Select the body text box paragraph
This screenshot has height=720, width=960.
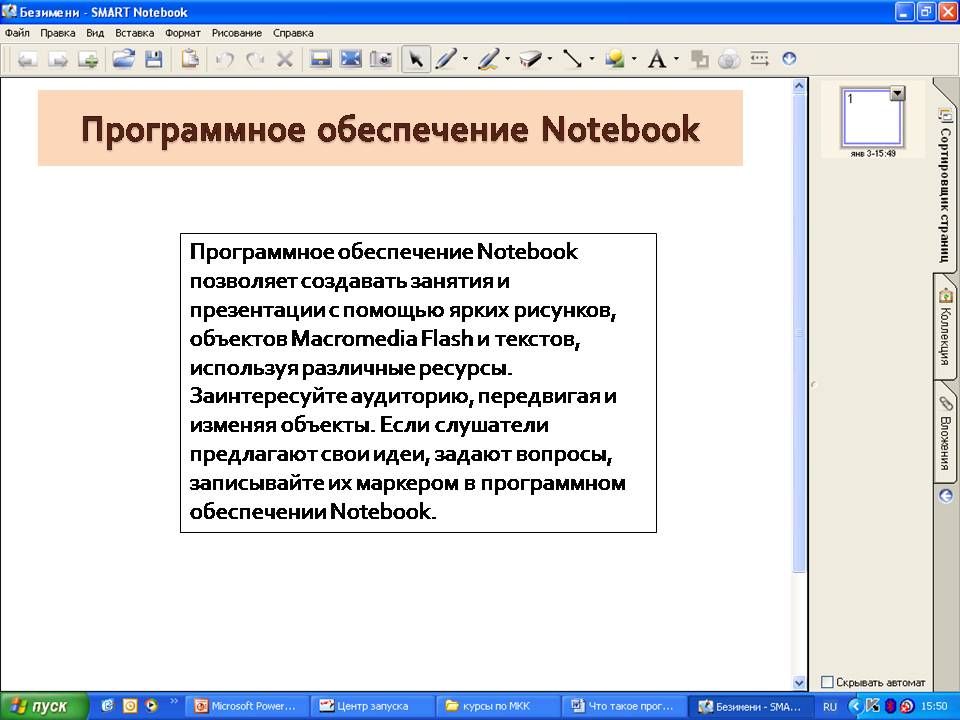coord(418,382)
